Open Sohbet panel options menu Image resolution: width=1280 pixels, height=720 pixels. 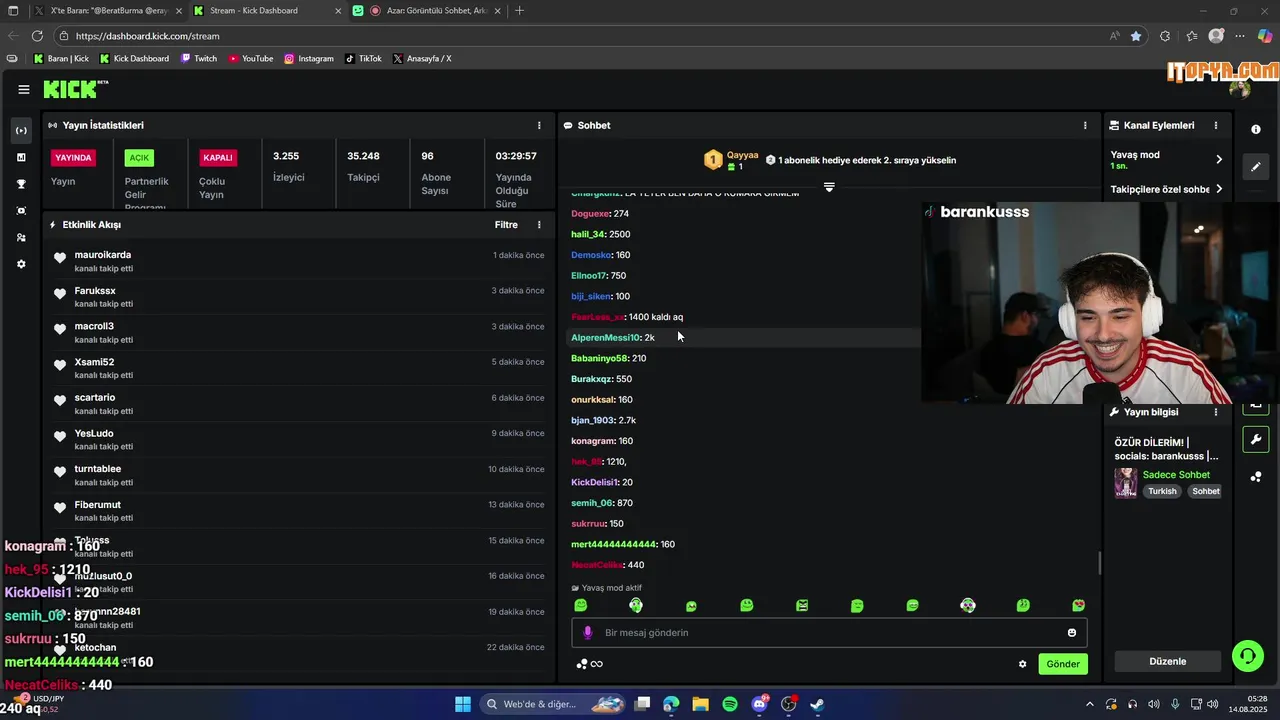point(1085,125)
